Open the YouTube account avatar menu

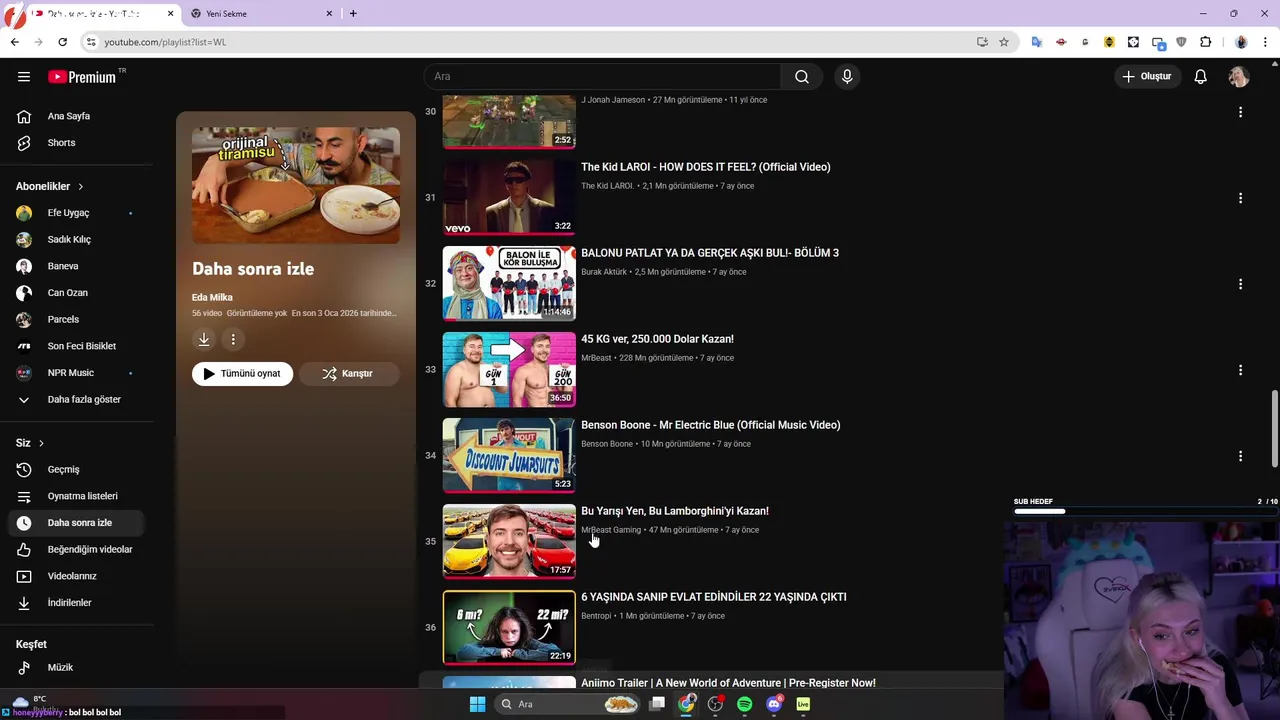(1239, 77)
